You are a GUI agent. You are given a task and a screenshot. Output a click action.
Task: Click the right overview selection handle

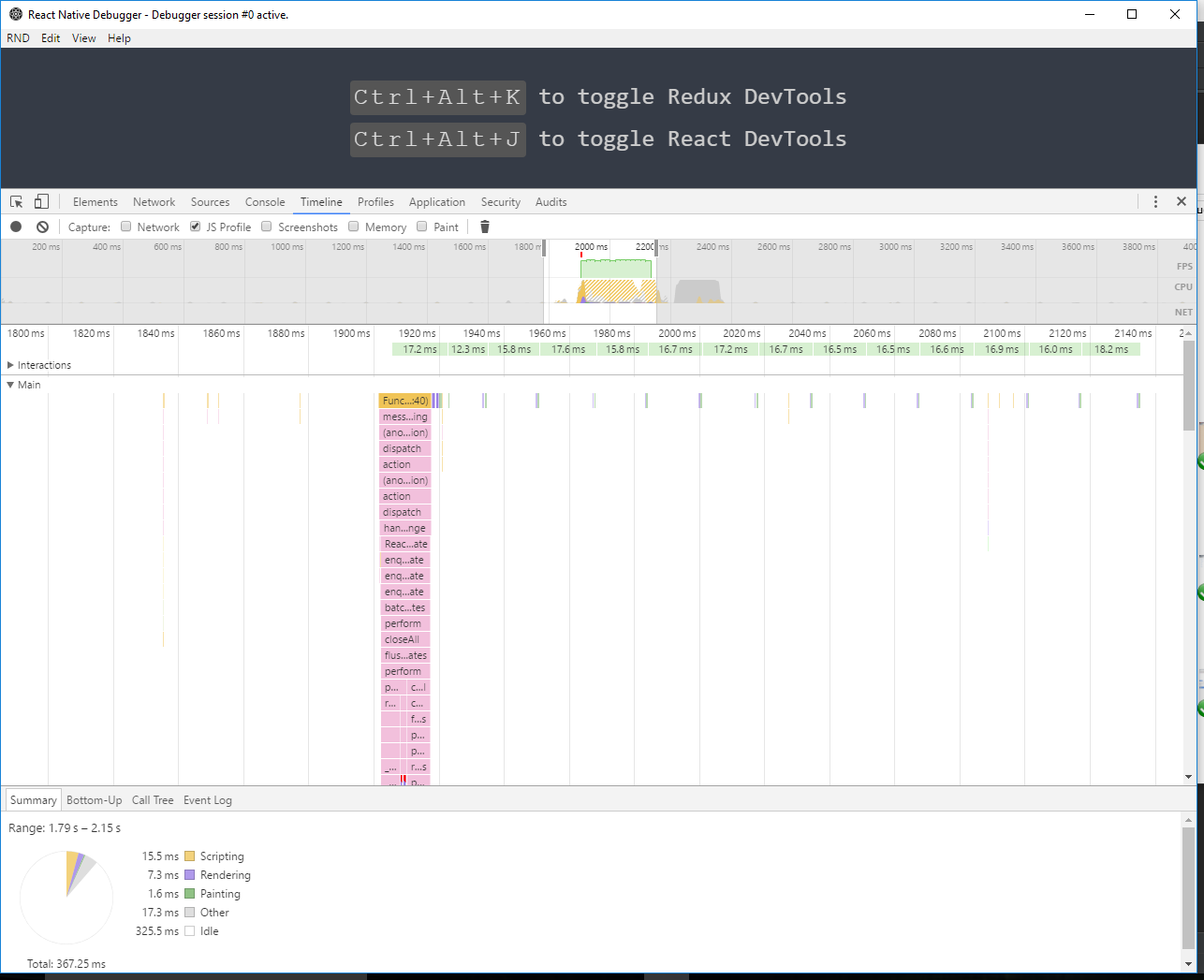(x=657, y=247)
